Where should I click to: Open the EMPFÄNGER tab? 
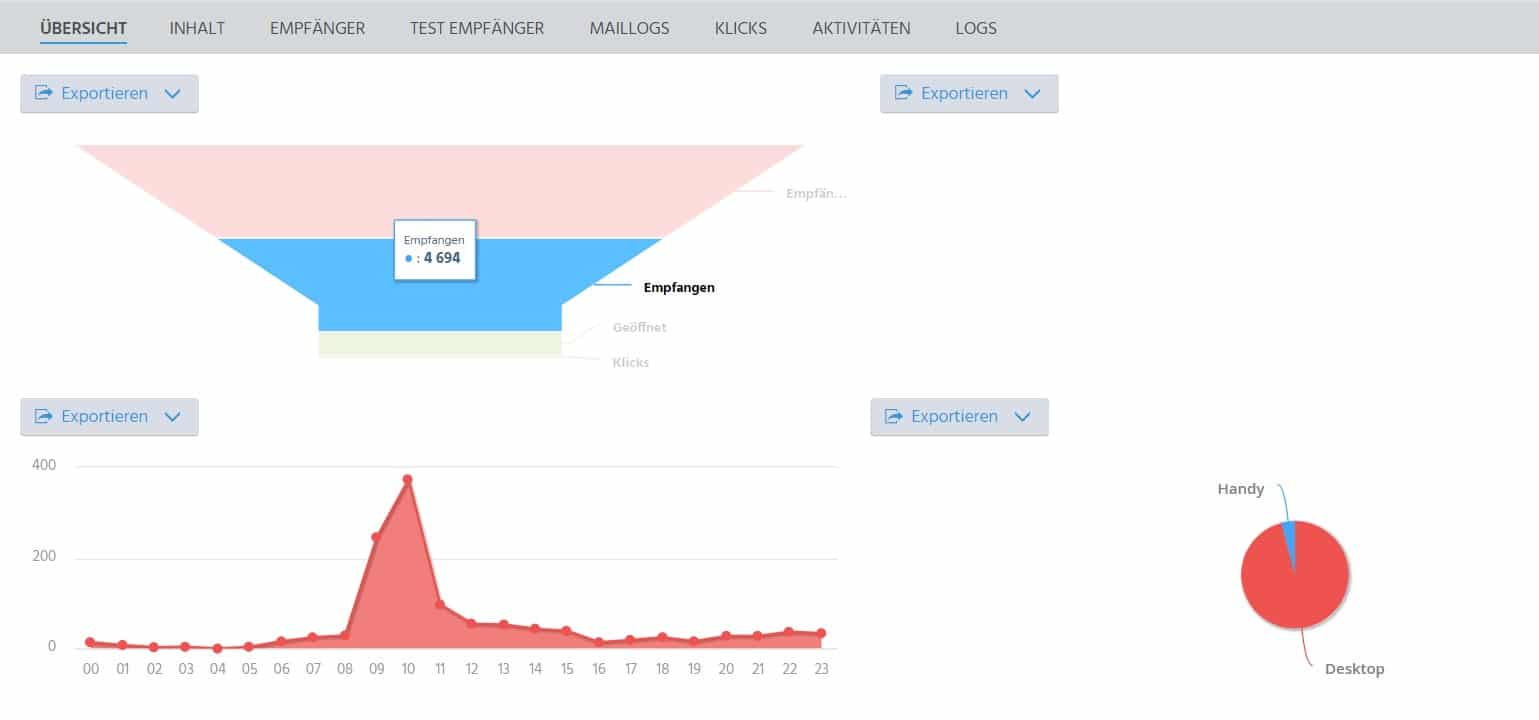click(317, 28)
